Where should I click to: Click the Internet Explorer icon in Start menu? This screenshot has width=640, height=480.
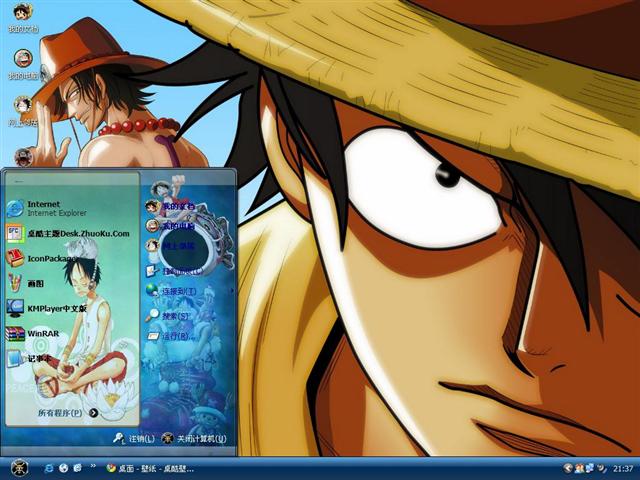[x=15, y=208]
